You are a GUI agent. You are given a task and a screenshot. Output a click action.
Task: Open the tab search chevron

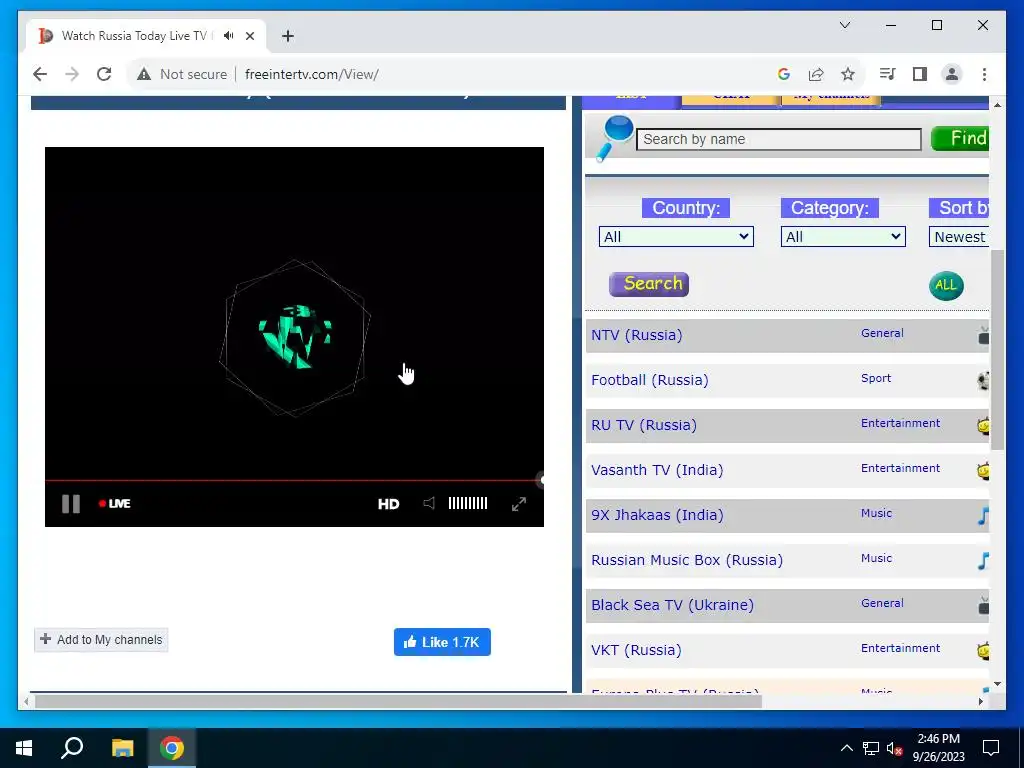click(844, 25)
